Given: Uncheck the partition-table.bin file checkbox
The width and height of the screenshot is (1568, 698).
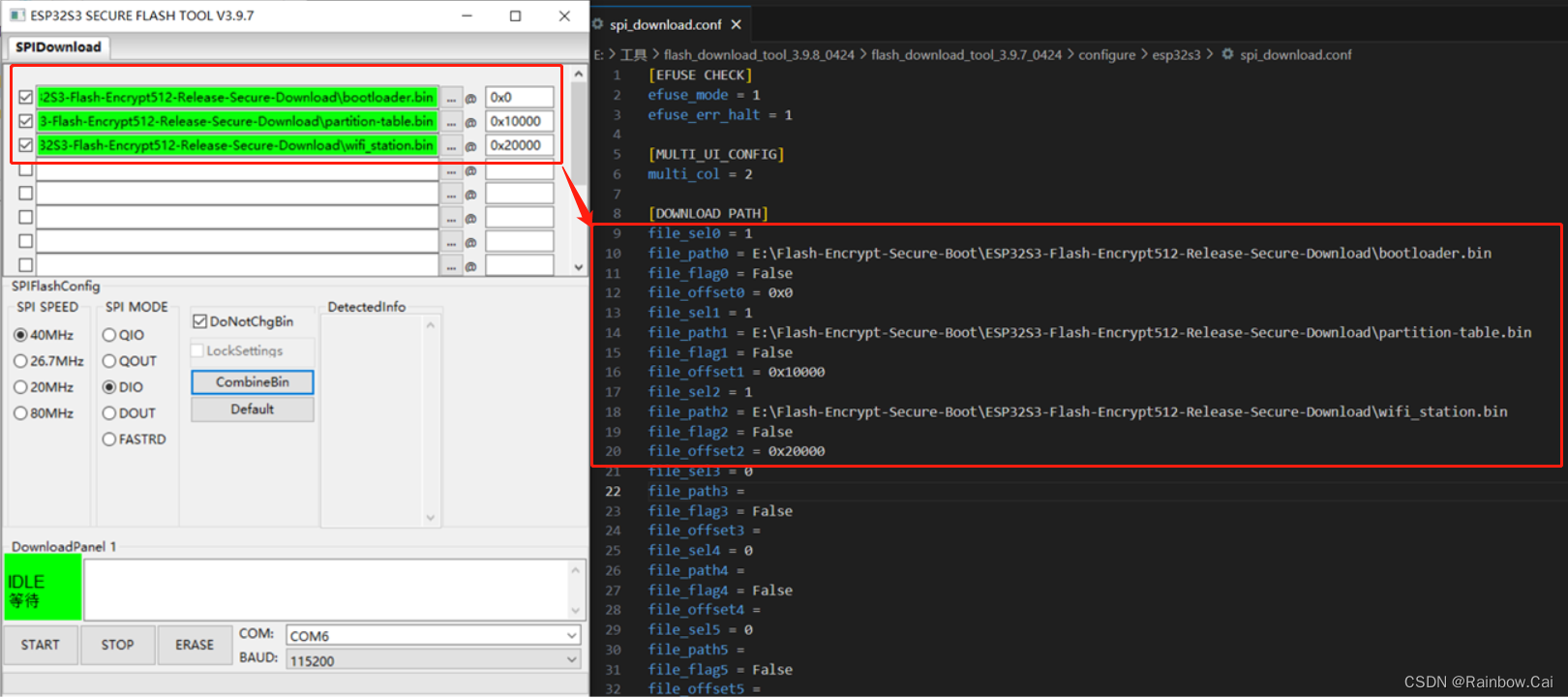Looking at the screenshot, I should point(26,122).
